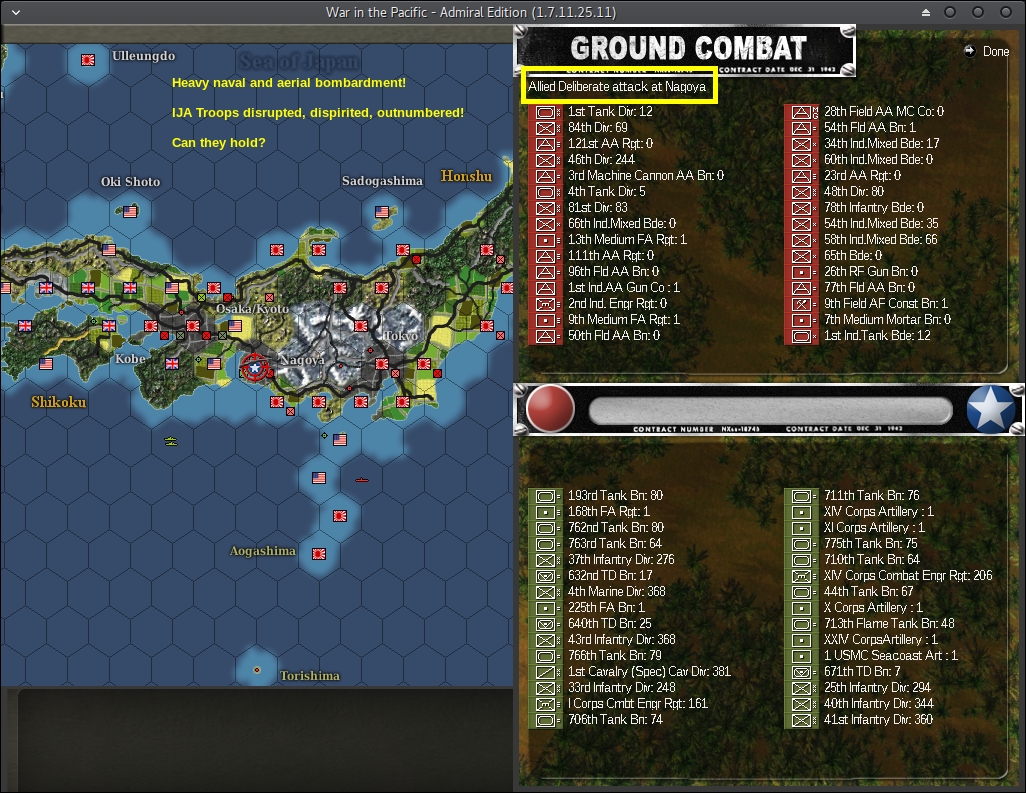Click the 33rd Infantry Div: 248 entry
1026x793 pixels.
click(622, 688)
